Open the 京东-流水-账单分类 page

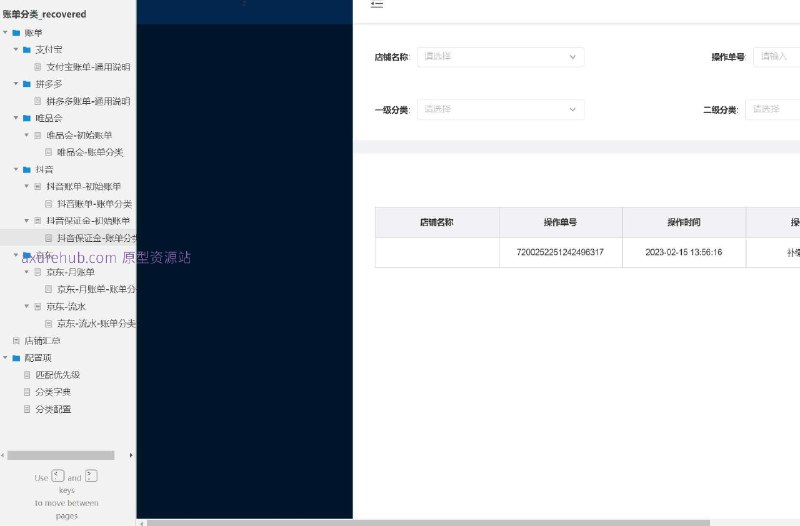pos(96,323)
